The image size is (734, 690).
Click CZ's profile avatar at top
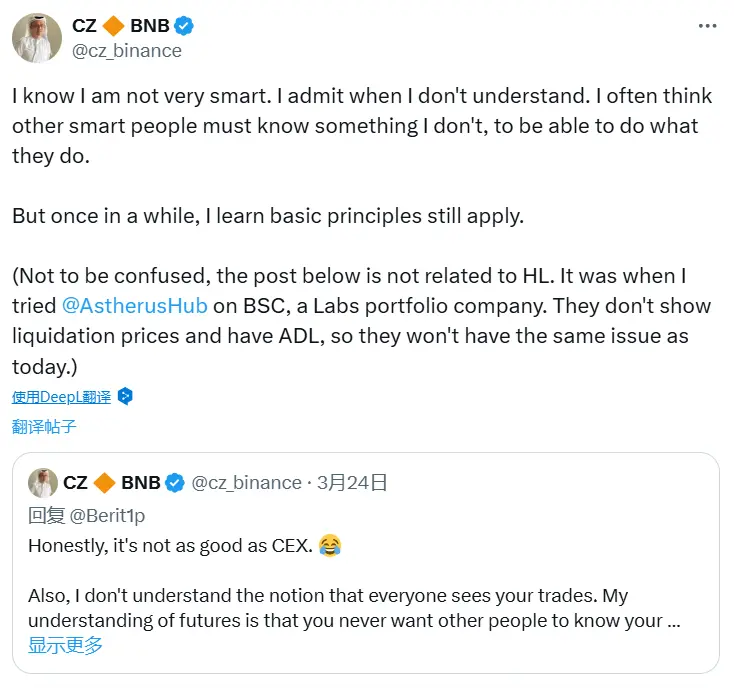point(36,38)
